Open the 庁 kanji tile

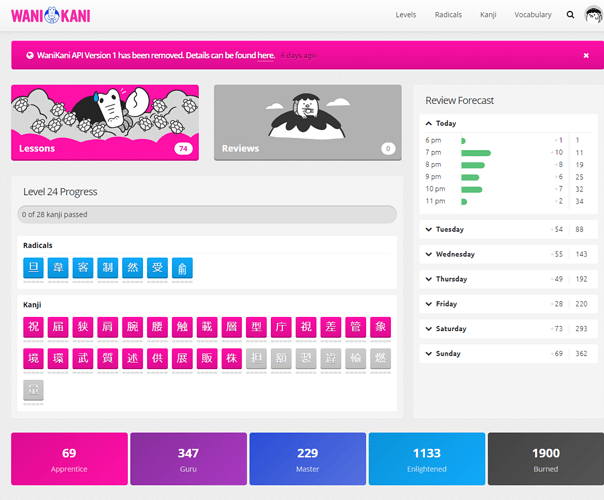pos(281,327)
